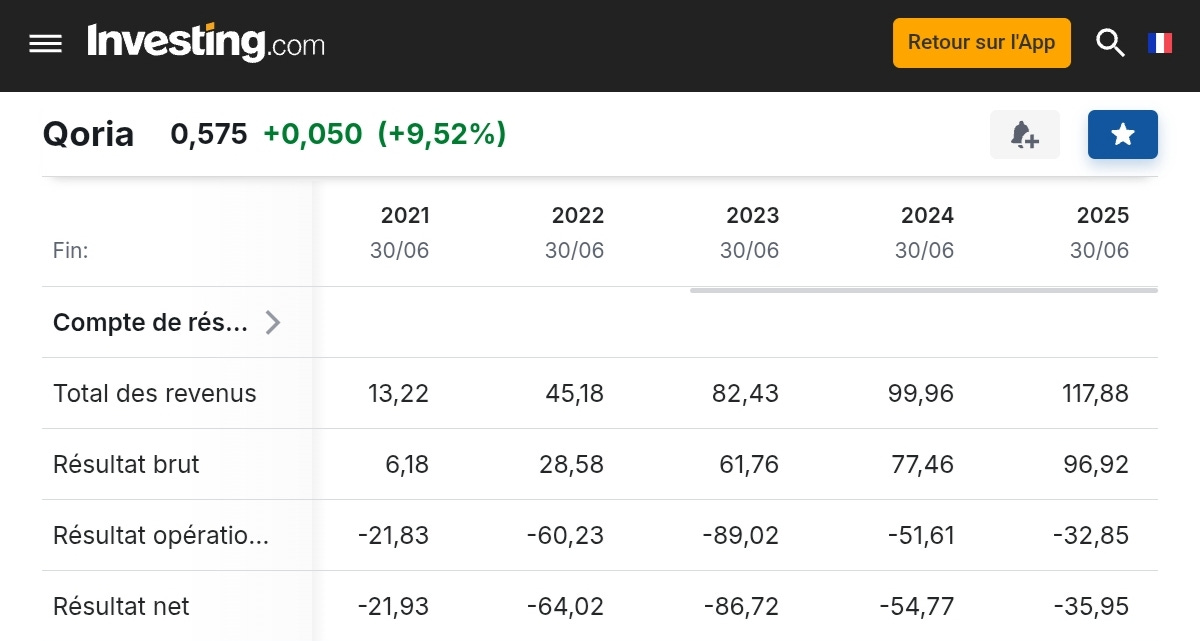Open the hamburger navigation menu

click(x=46, y=44)
